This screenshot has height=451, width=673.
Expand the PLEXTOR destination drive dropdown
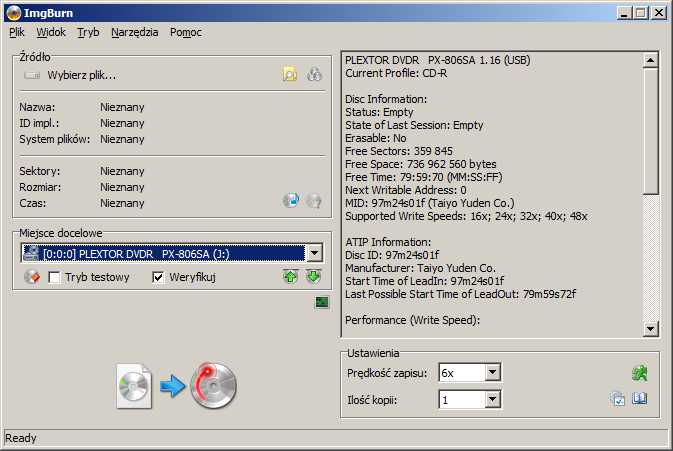point(315,253)
